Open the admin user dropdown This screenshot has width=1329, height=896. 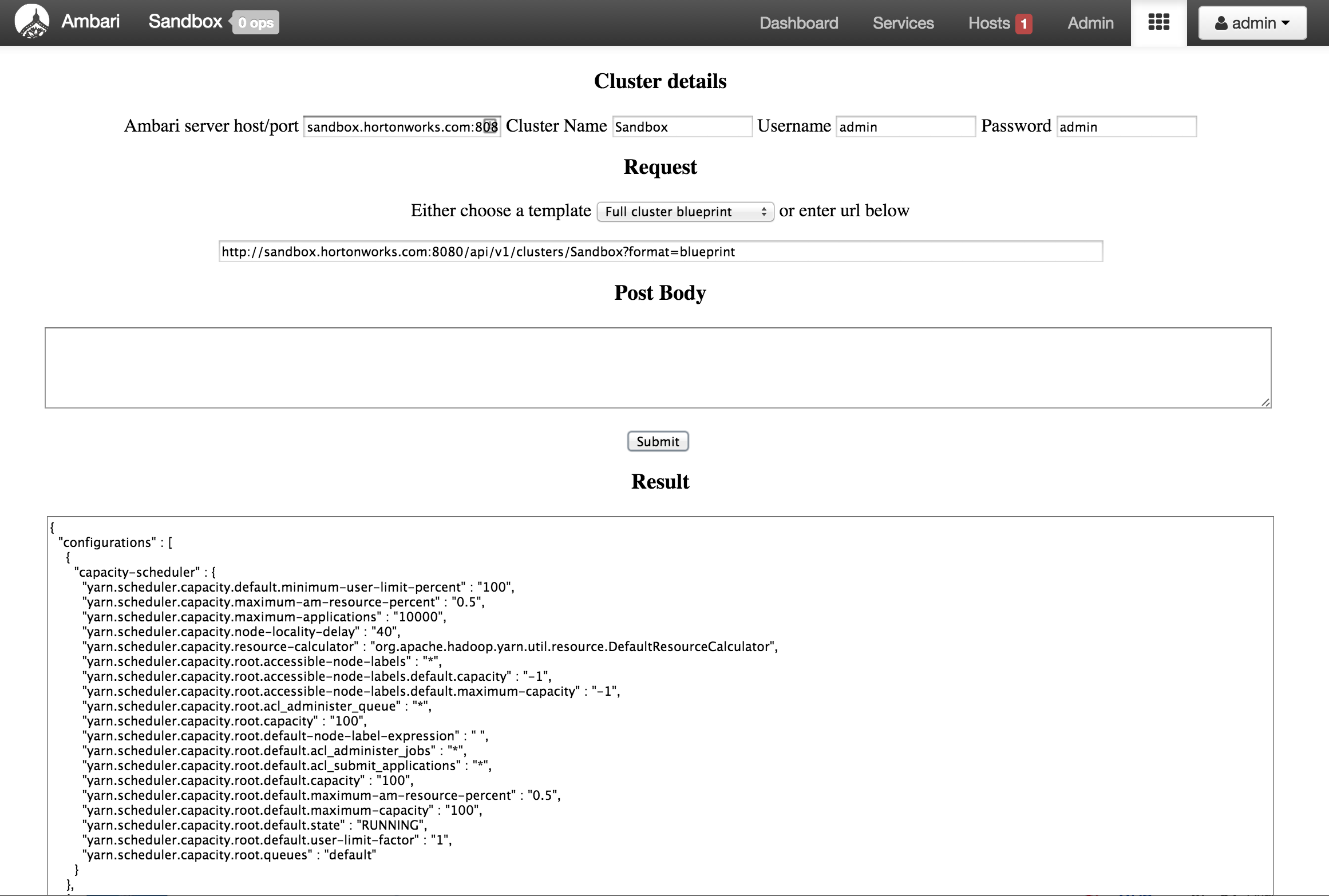(x=1252, y=23)
